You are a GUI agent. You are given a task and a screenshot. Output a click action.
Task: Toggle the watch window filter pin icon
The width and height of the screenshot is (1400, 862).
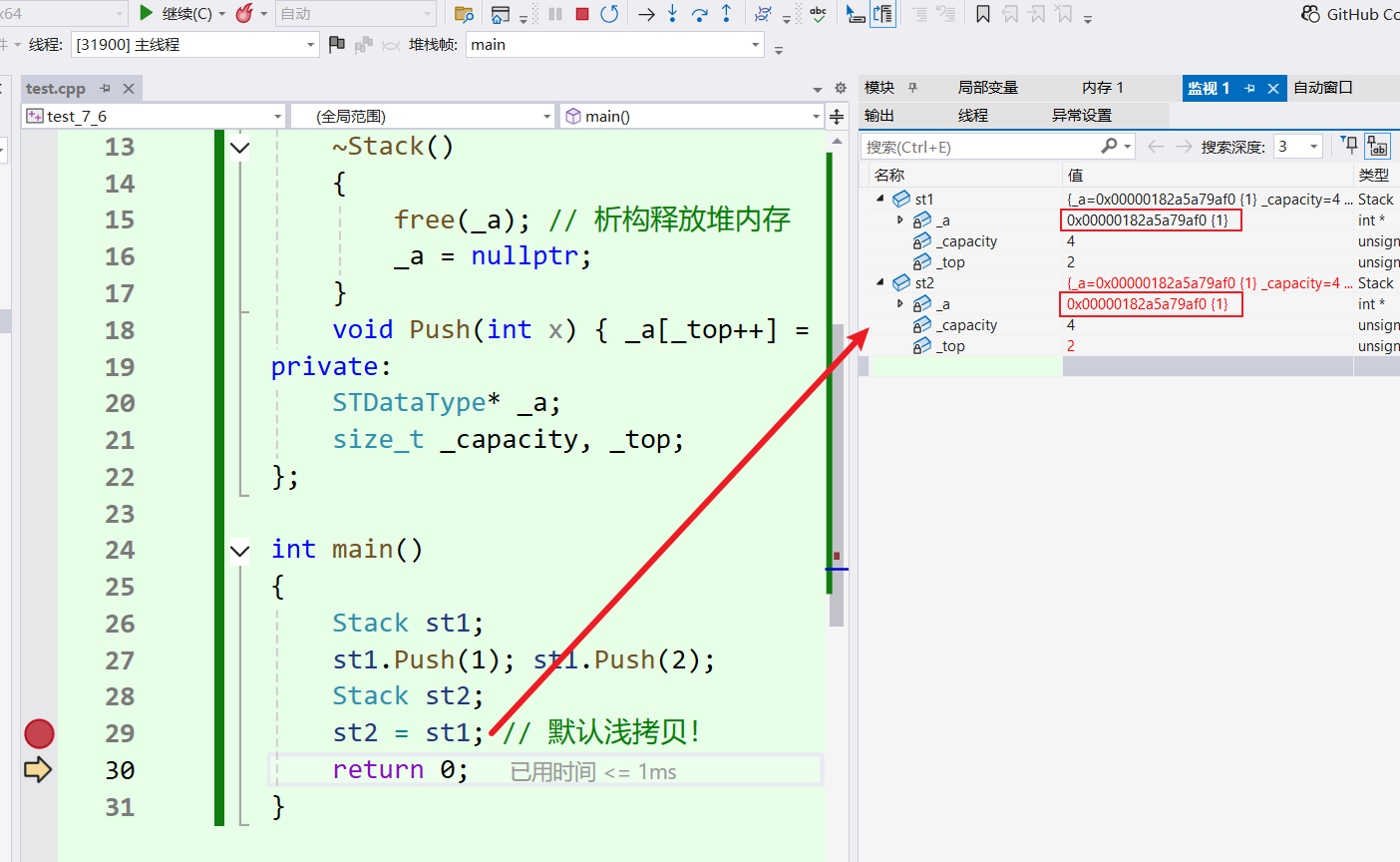pyautogui.click(x=1349, y=146)
